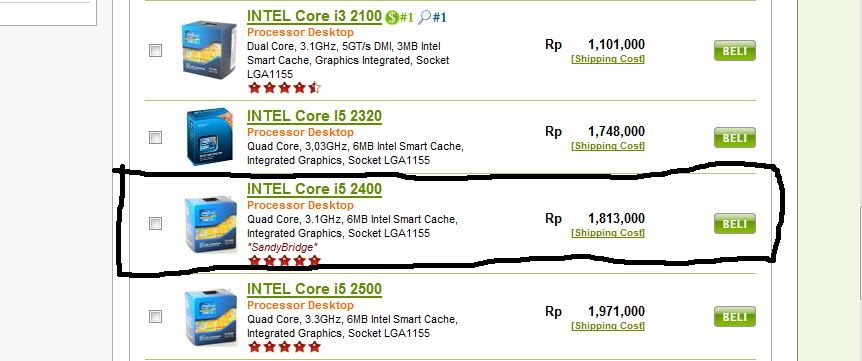Click BELI button for Core i5 2400

(x=735, y=224)
